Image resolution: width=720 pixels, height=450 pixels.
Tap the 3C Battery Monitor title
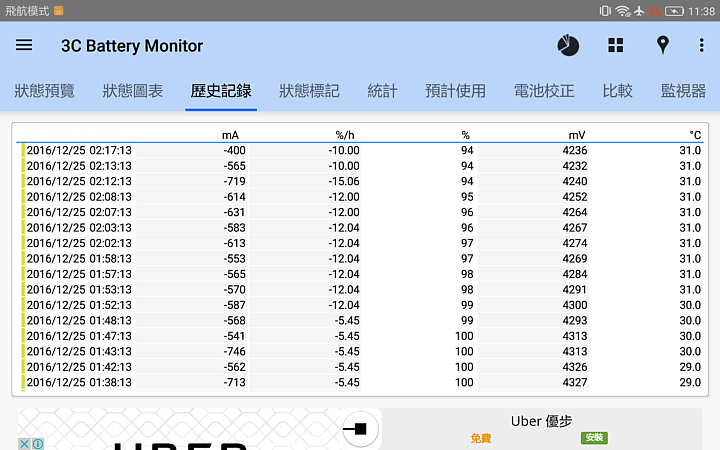tap(132, 46)
